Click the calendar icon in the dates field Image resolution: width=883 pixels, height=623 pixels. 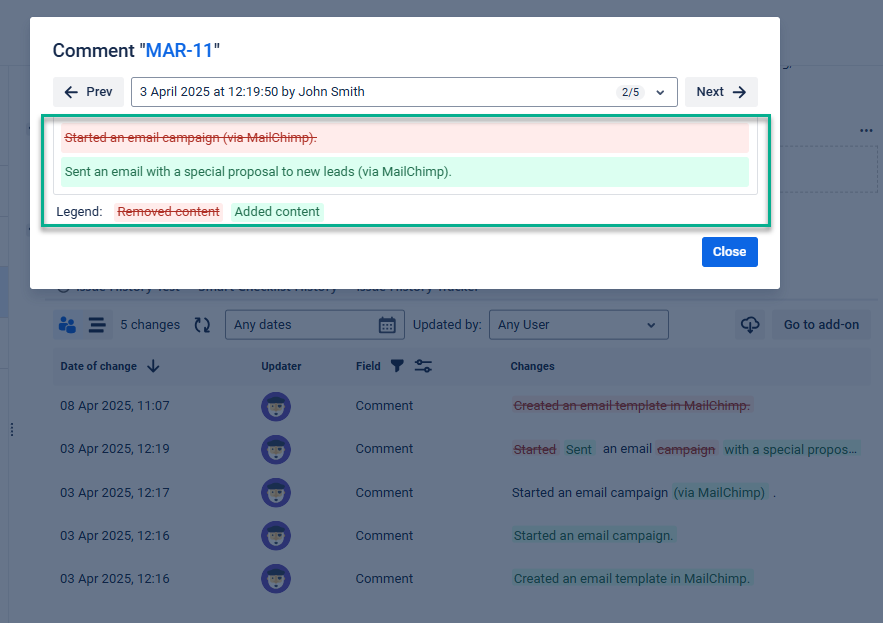(x=387, y=325)
